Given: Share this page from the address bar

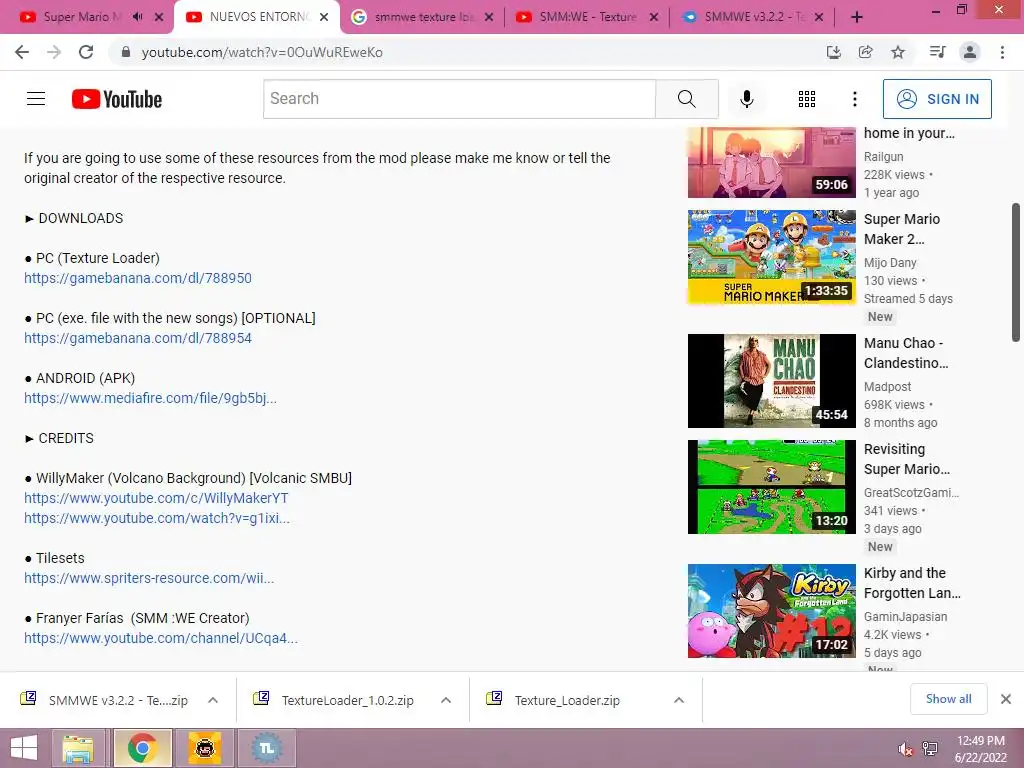Looking at the screenshot, I should coord(866,52).
